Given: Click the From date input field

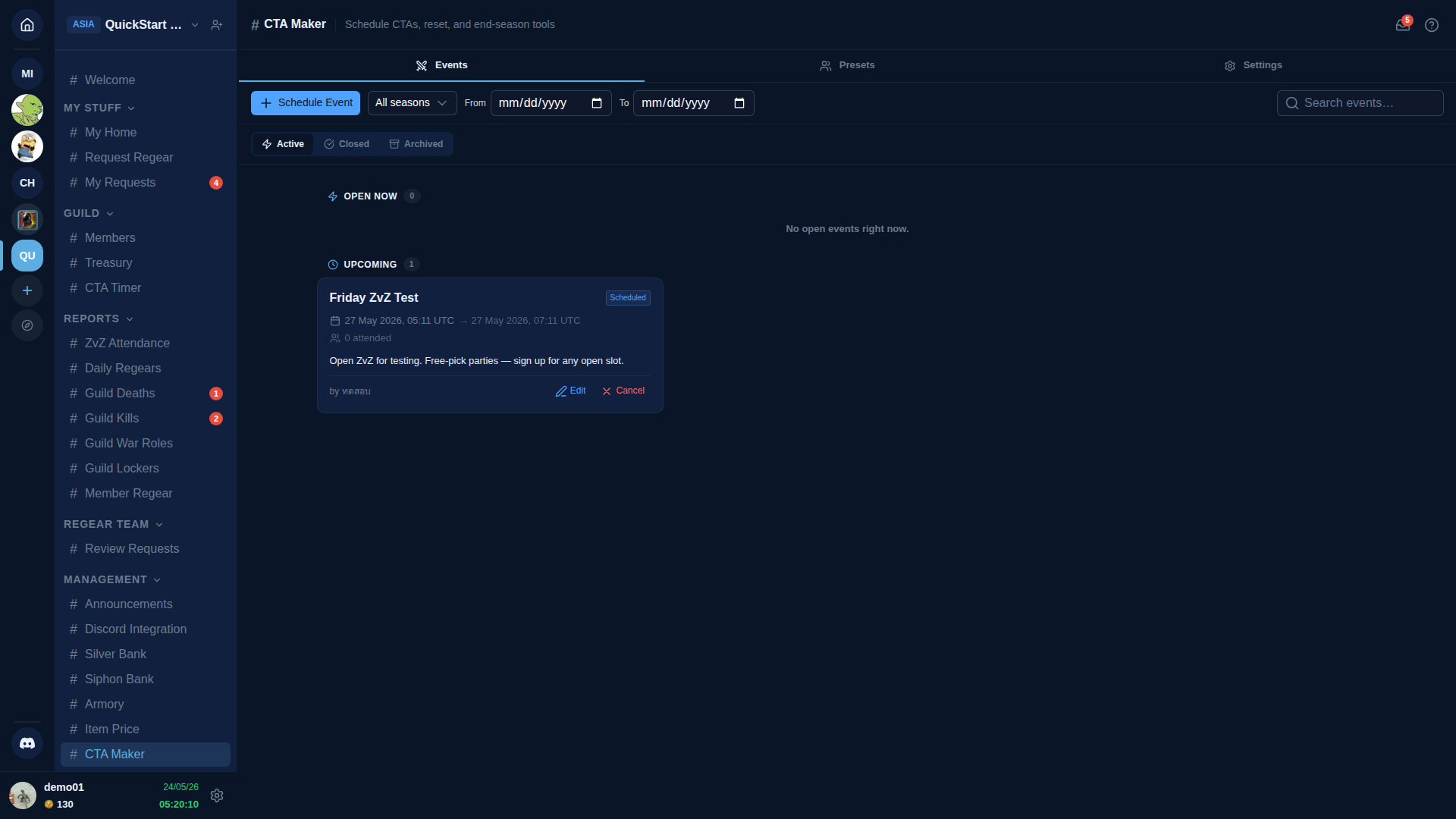Looking at the screenshot, I should click(x=551, y=103).
